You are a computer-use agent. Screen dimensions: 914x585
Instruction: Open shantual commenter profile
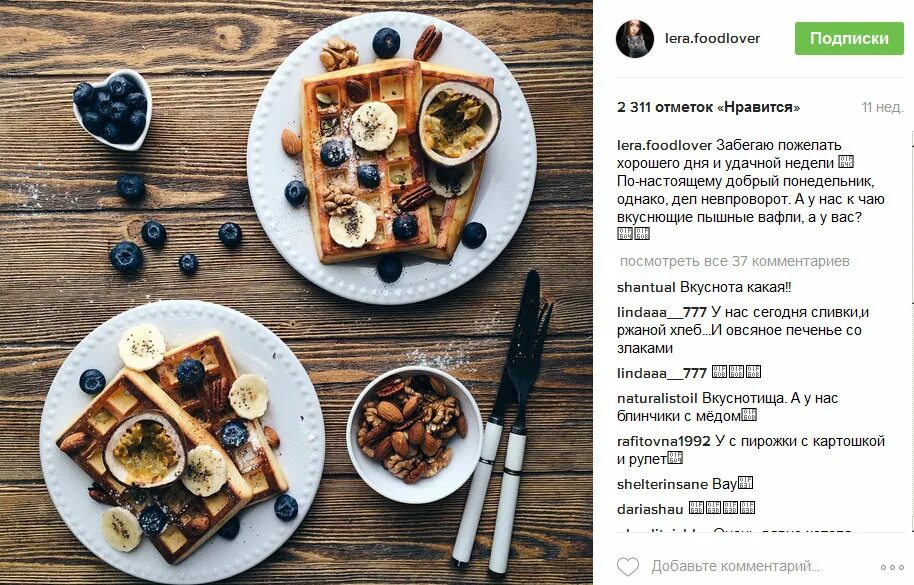coord(646,287)
